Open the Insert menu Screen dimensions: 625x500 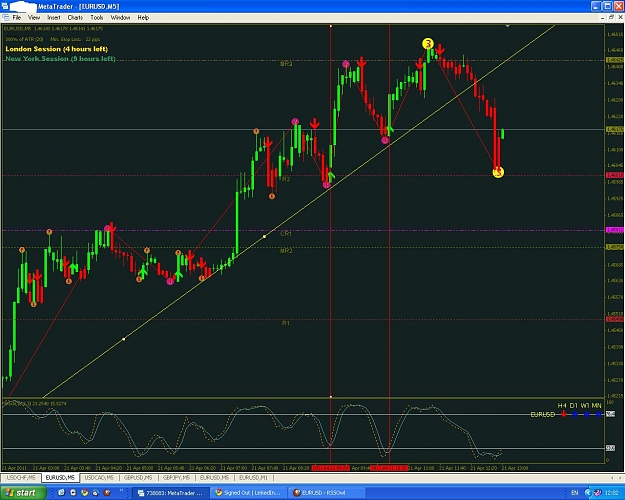(x=54, y=18)
